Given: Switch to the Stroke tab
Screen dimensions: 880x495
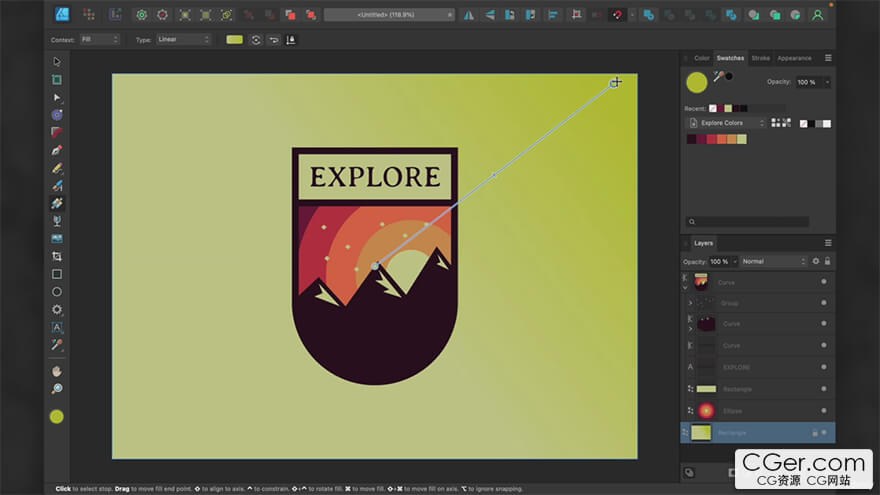Looking at the screenshot, I should [x=760, y=58].
